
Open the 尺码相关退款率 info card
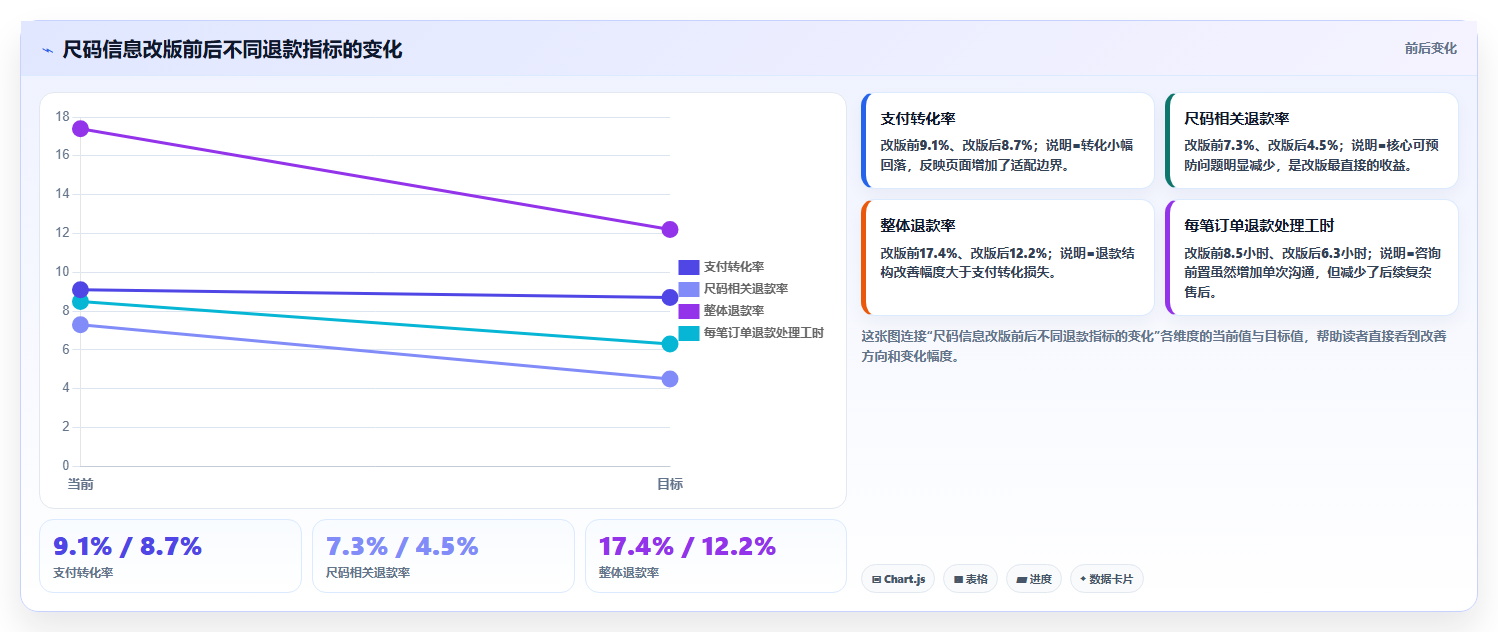tap(1312, 140)
